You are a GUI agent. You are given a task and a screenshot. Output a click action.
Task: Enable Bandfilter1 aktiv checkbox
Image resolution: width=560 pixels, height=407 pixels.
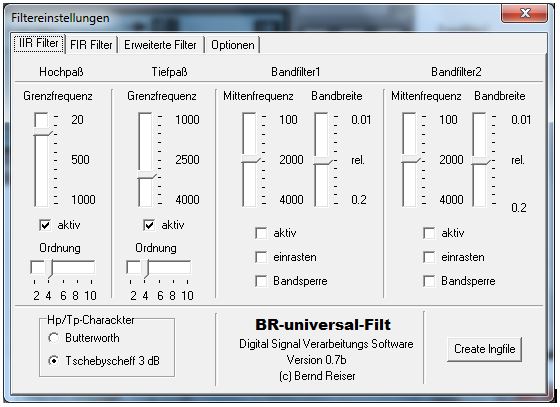pos(261,233)
